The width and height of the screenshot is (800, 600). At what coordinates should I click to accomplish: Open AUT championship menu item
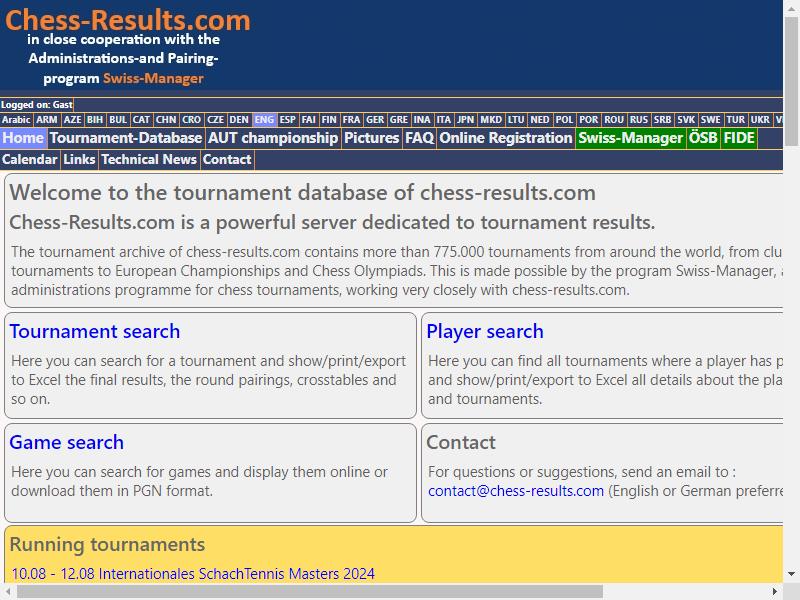[273, 138]
